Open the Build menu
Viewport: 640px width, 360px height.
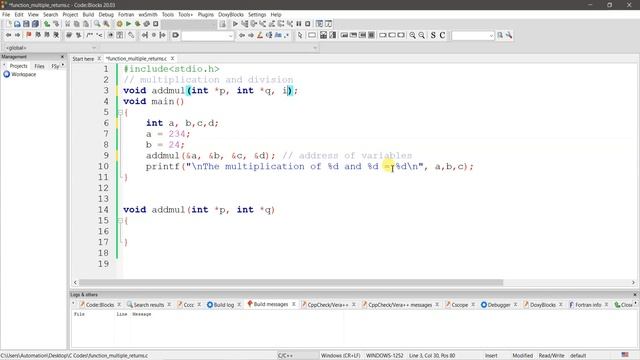(x=88, y=14)
